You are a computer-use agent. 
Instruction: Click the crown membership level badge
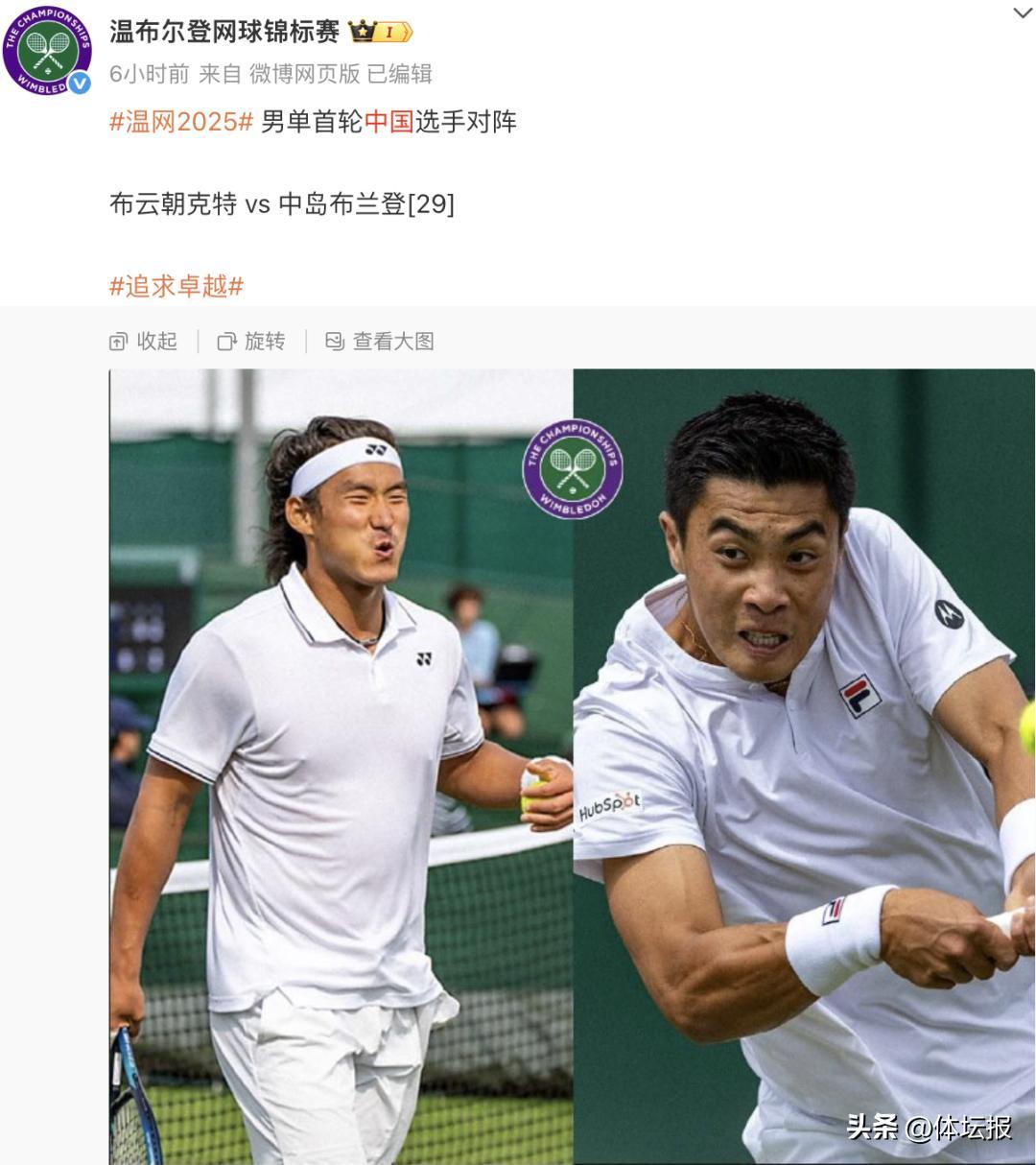pos(380,33)
